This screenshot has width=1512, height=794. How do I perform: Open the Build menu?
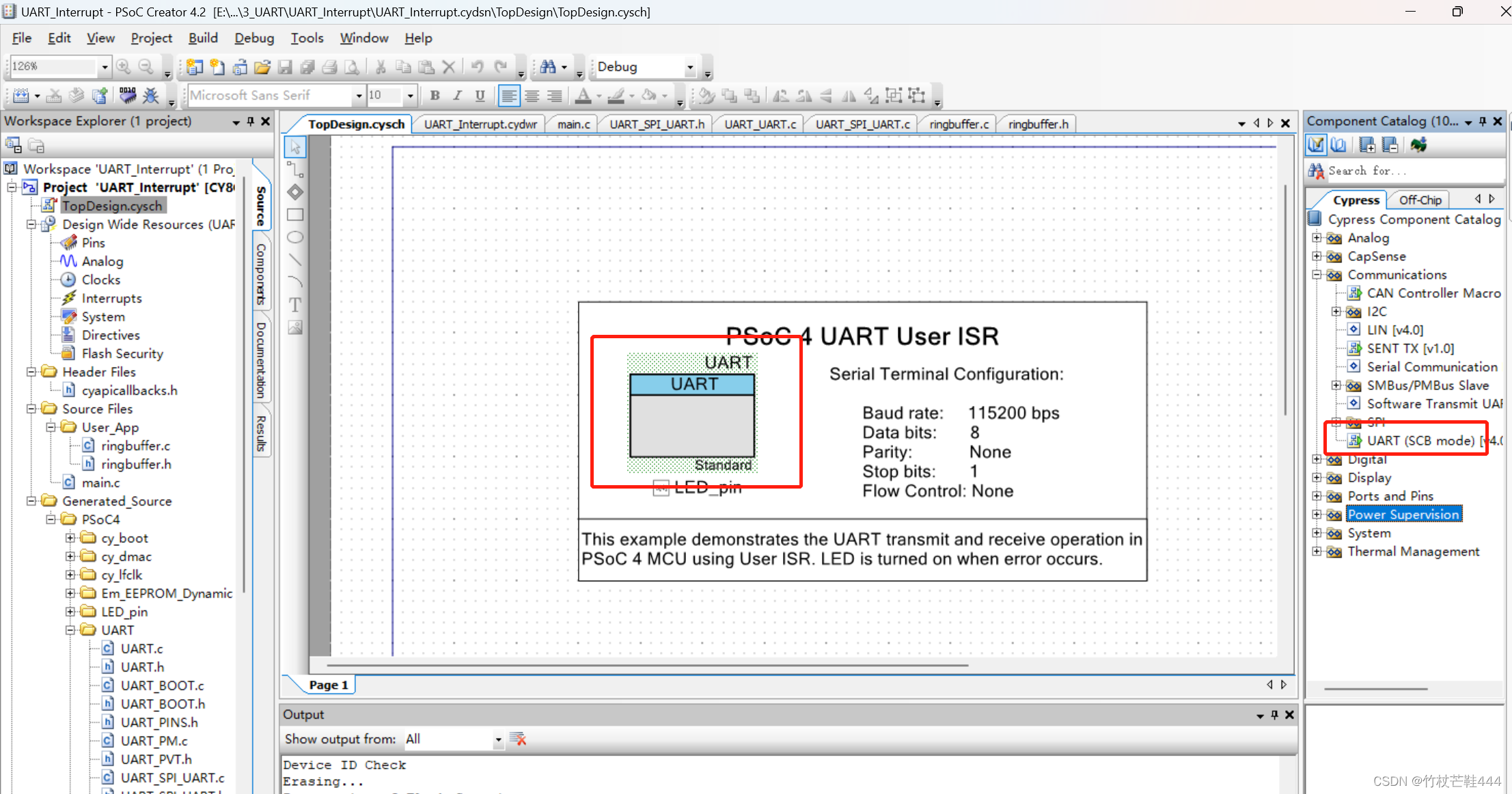tap(203, 38)
